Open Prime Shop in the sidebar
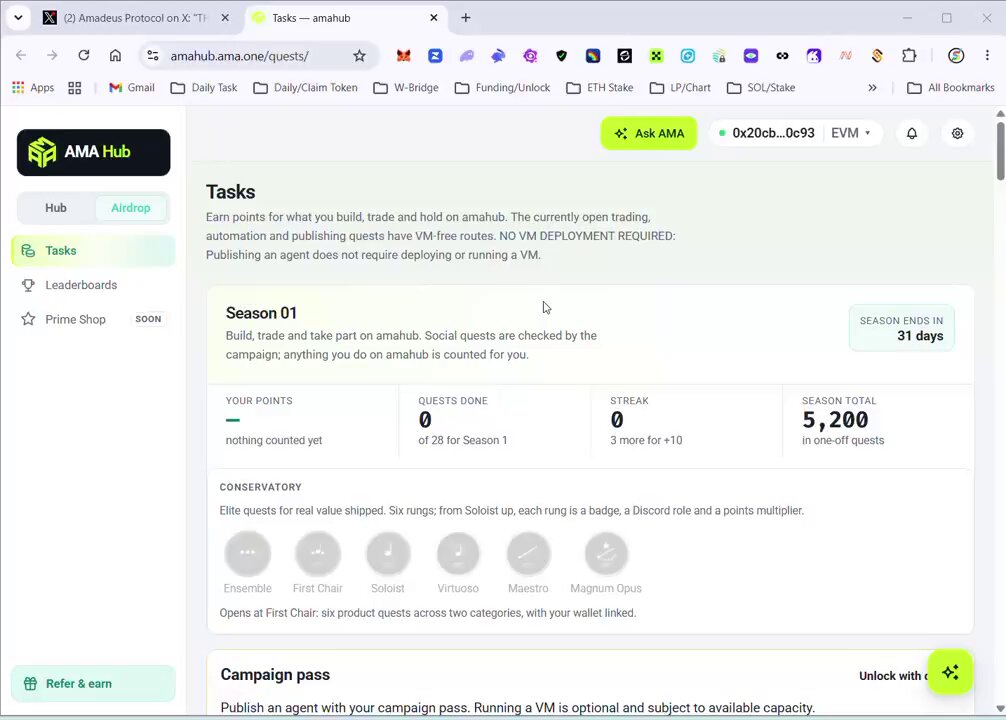This screenshot has width=1006, height=720. (94, 319)
